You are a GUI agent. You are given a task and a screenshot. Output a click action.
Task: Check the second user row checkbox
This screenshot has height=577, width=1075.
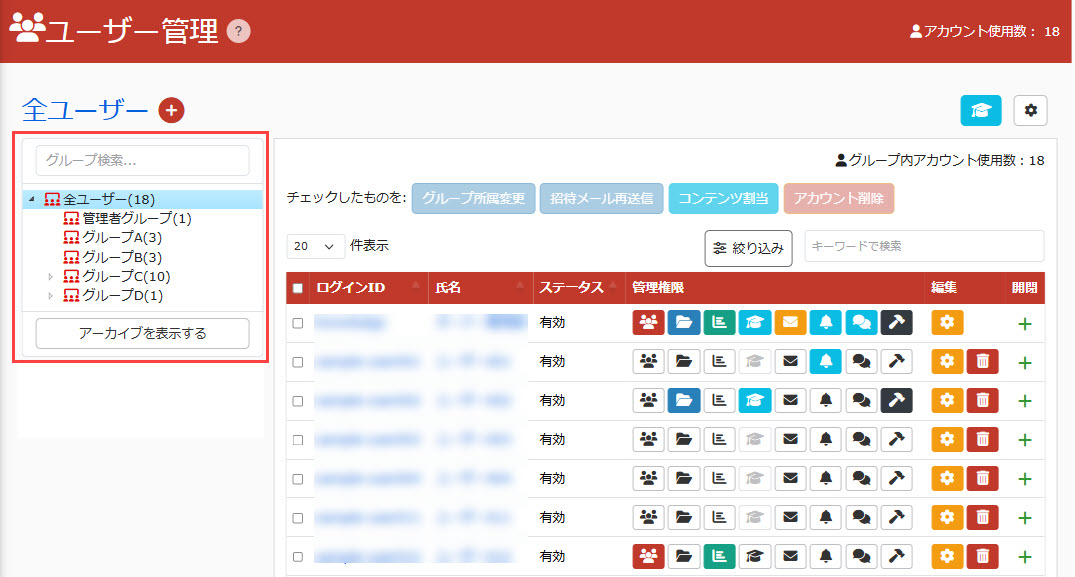click(297, 362)
